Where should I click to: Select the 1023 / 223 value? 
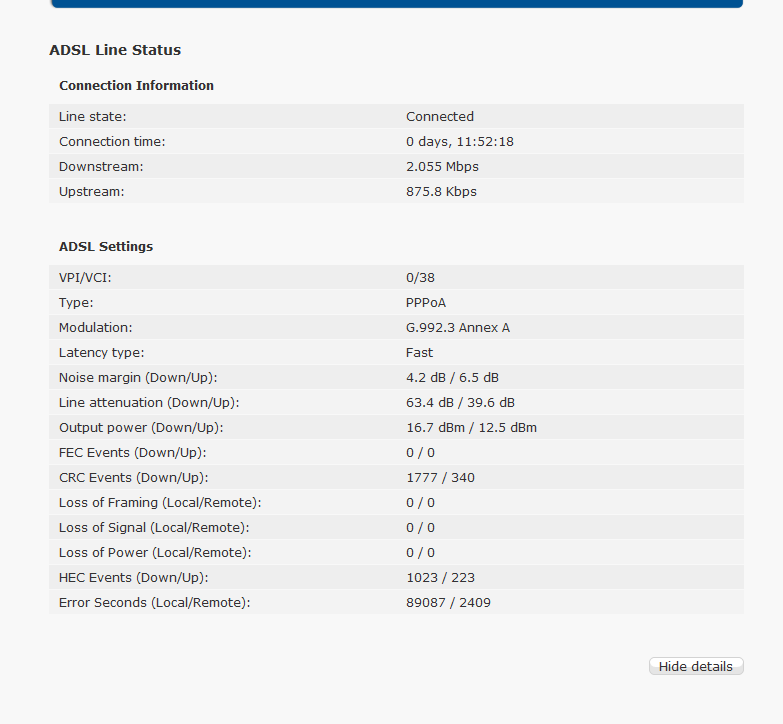click(440, 577)
